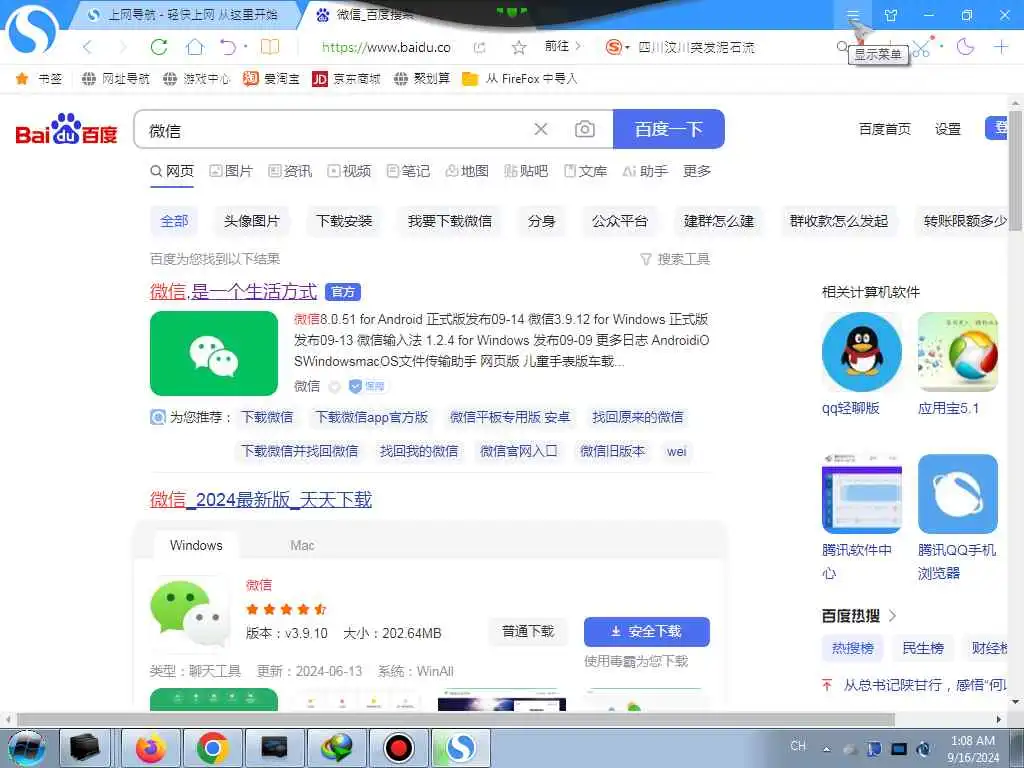Screen dimensions: 1024x768
Task: Expand 更多 search categories
Action: tap(697, 171)
